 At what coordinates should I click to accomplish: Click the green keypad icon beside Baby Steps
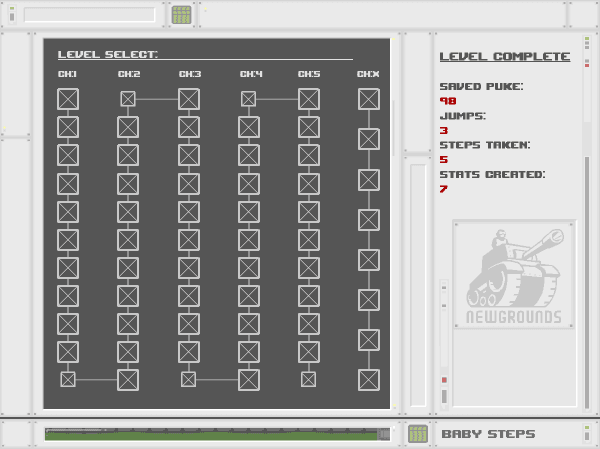tap(417, 434)
